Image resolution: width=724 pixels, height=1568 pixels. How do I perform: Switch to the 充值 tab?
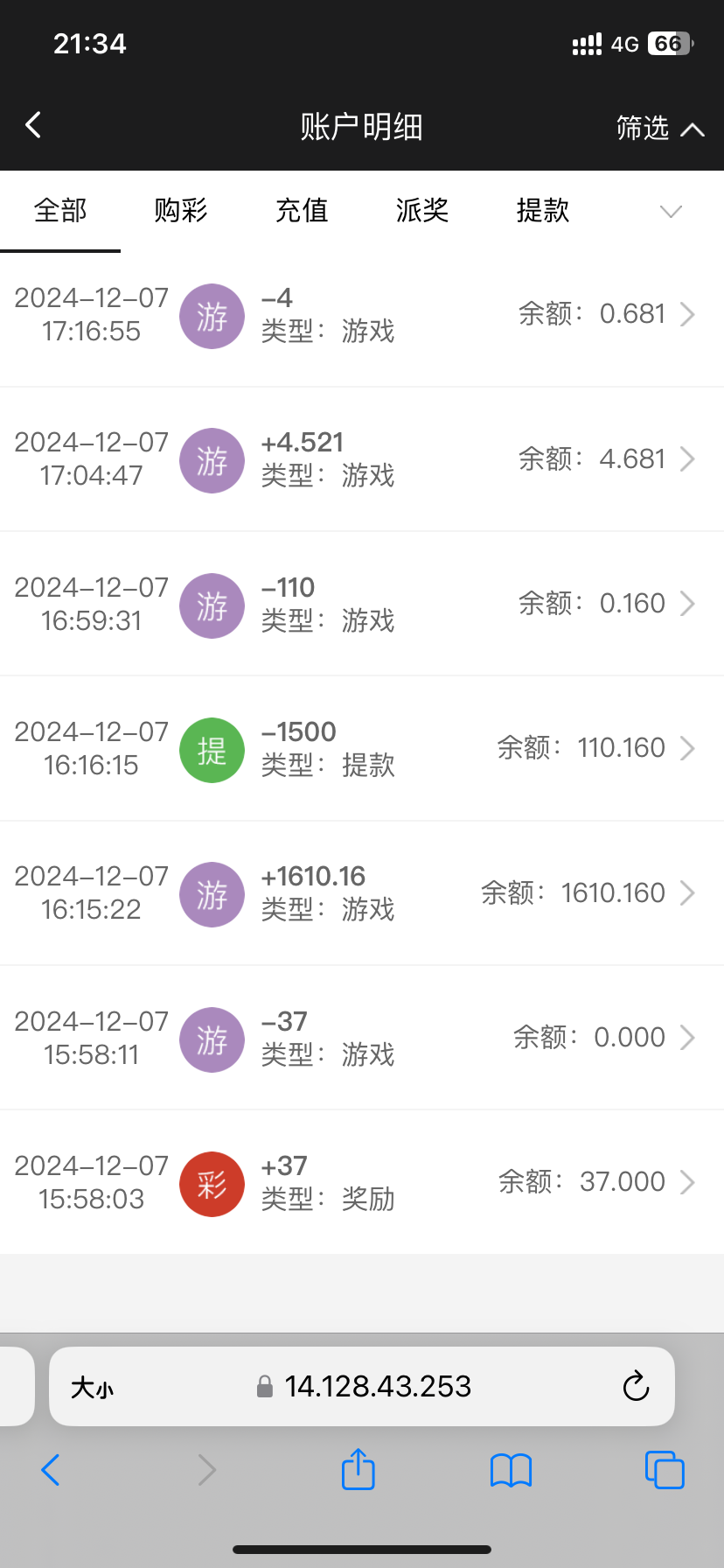[302, 211]
